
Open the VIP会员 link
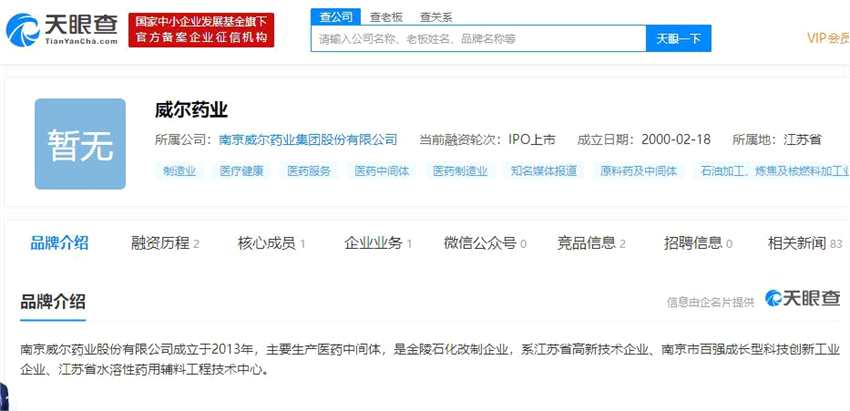pos(828,38)
